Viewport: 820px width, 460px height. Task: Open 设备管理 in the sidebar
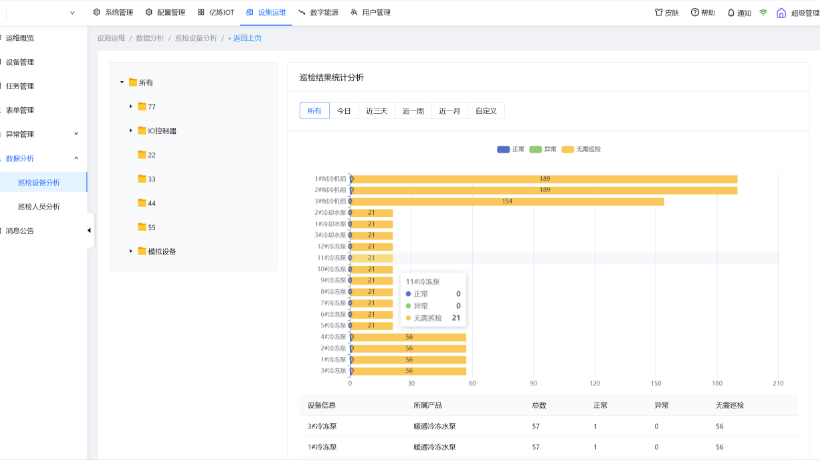[x=20, y=62]
